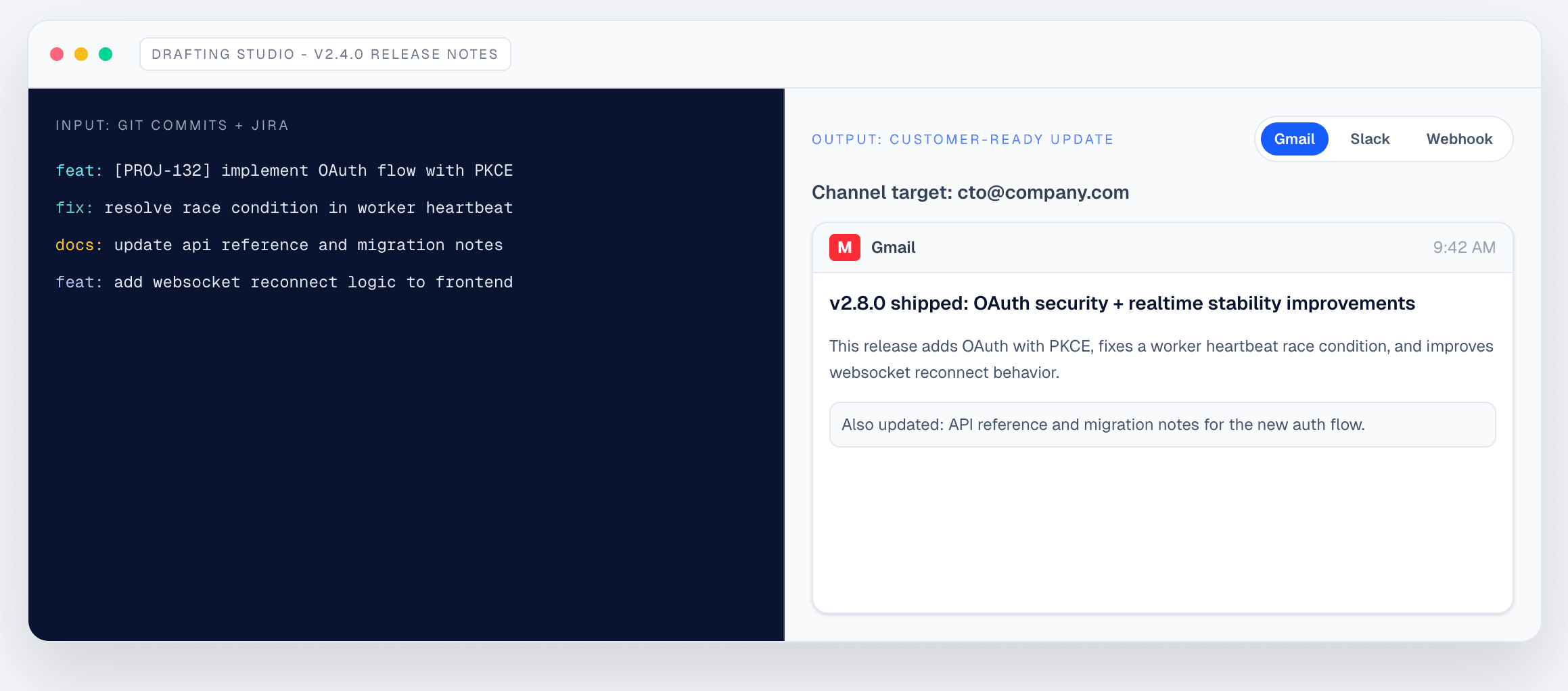Switch output to Webhook

pos(1459,139)
